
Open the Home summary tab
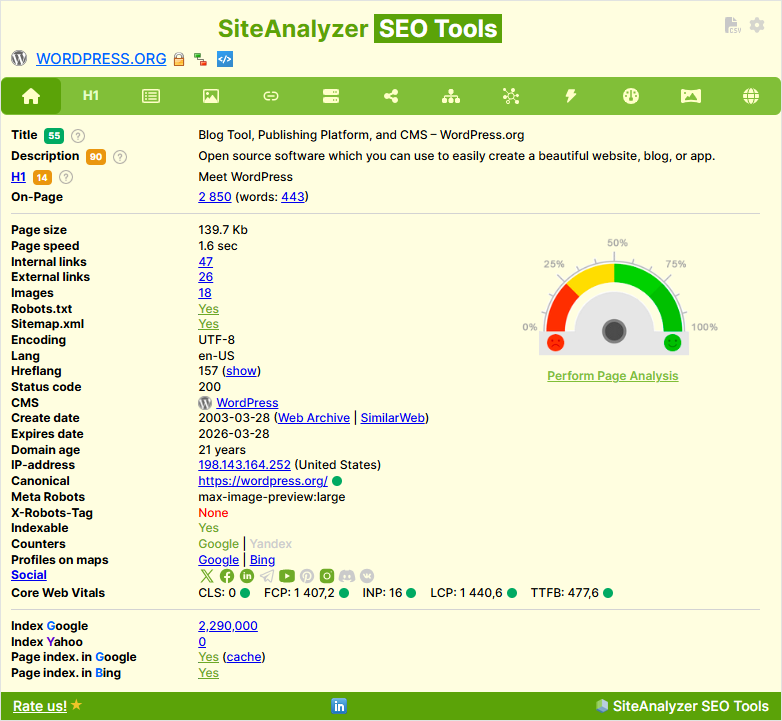tap(31, 96)
